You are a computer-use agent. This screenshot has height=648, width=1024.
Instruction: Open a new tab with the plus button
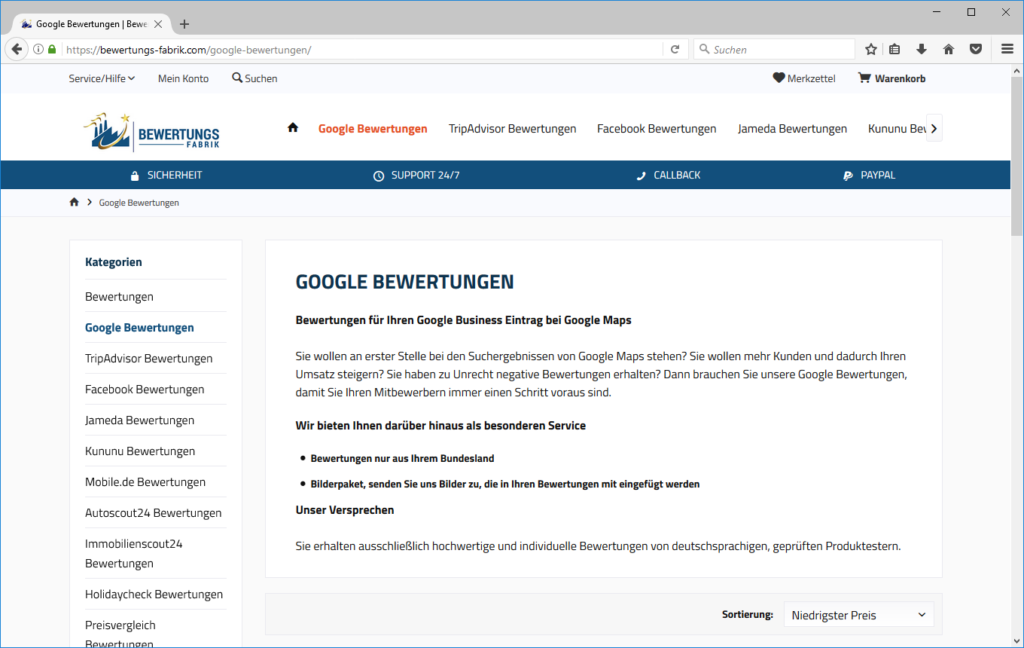pyautogui.click(x=184, y=24)
